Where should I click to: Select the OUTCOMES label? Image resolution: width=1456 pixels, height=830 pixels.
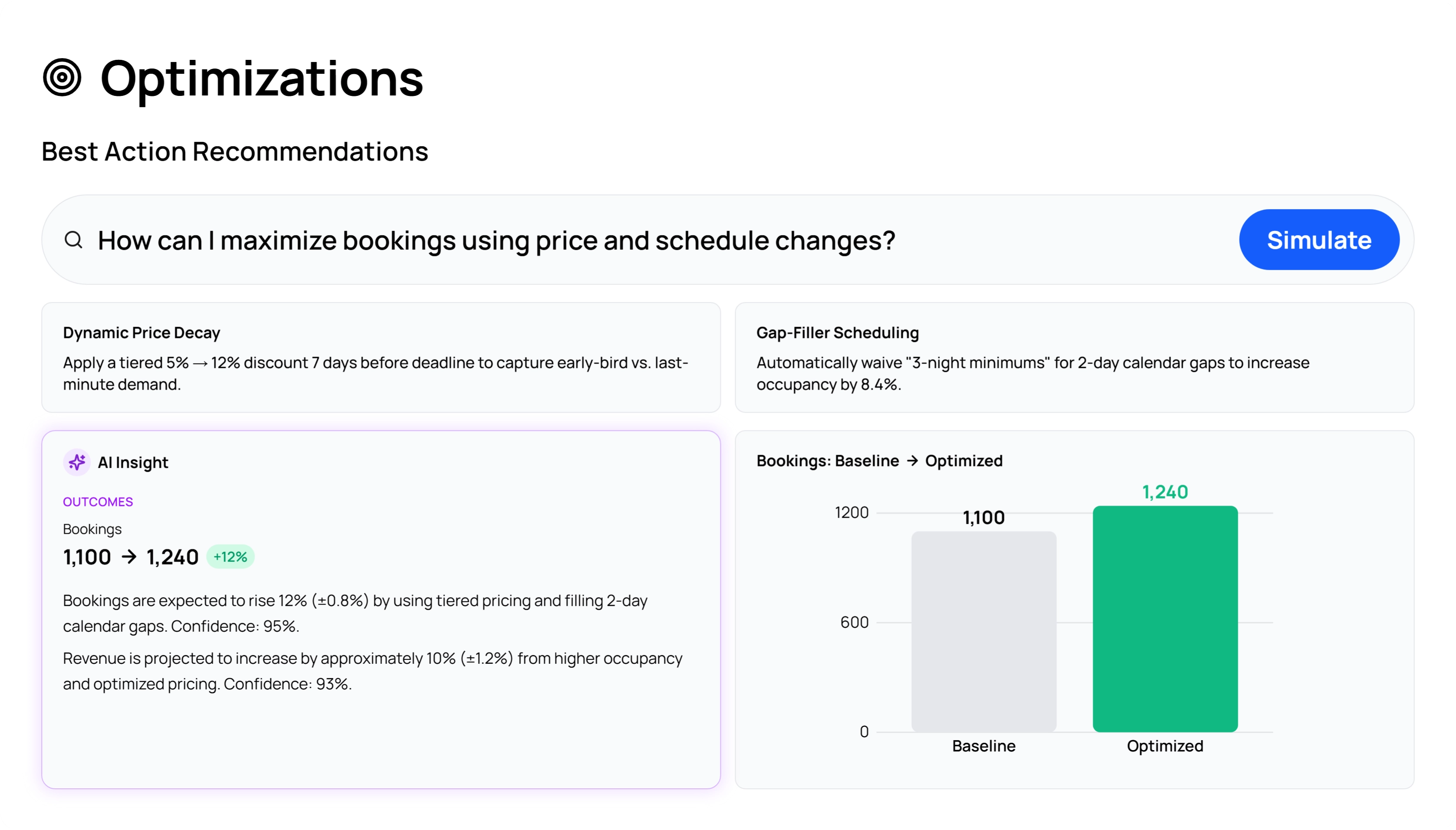[98, 501]
